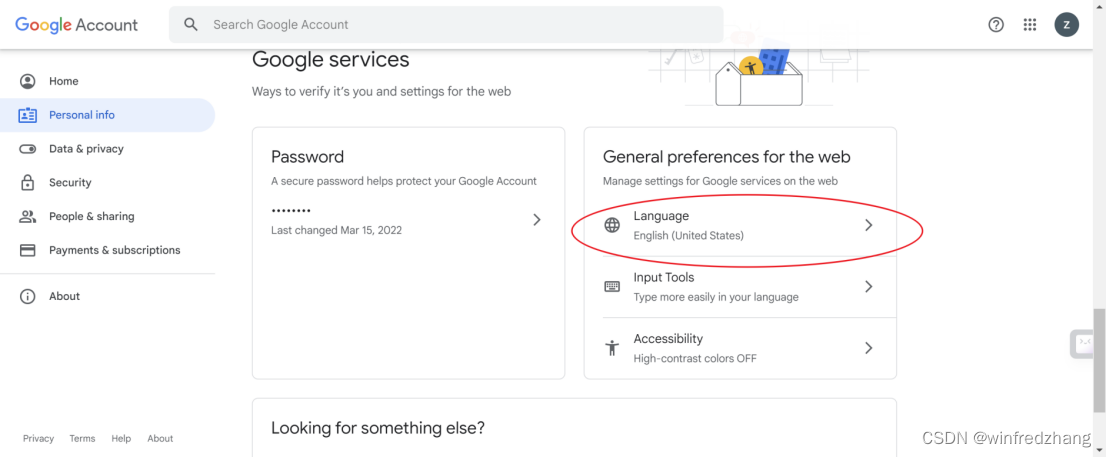
Task: Open People & sharing page
Action: click(x=91, y=216)
